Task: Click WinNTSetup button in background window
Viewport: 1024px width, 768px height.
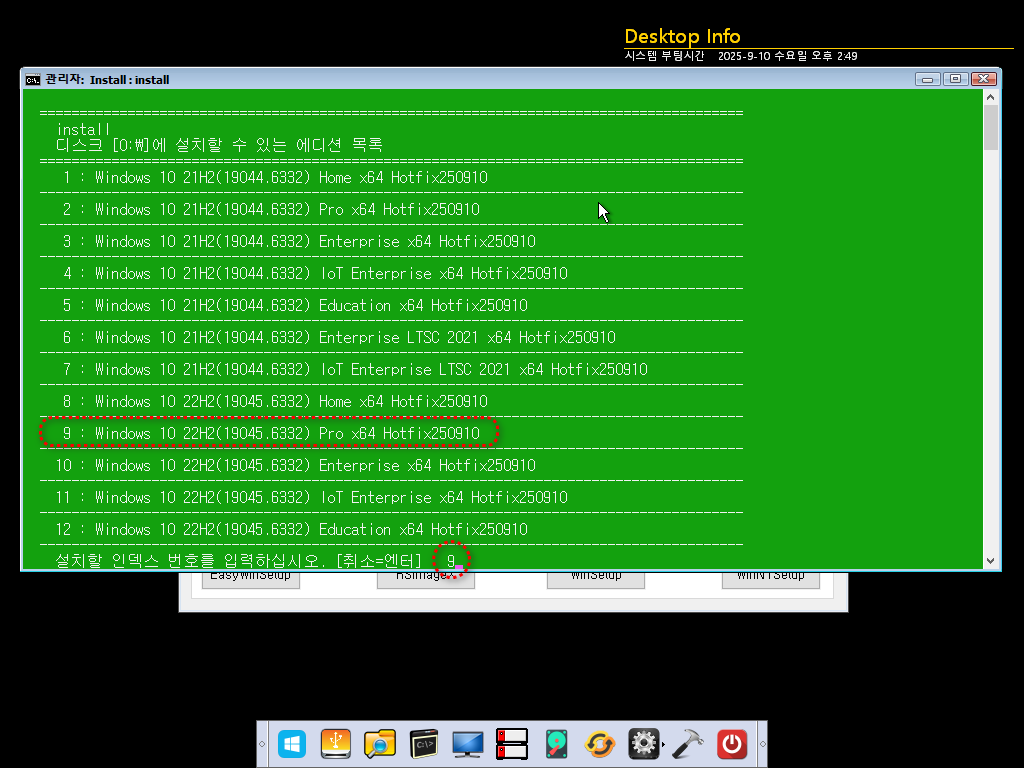Action: pos(771,579)
